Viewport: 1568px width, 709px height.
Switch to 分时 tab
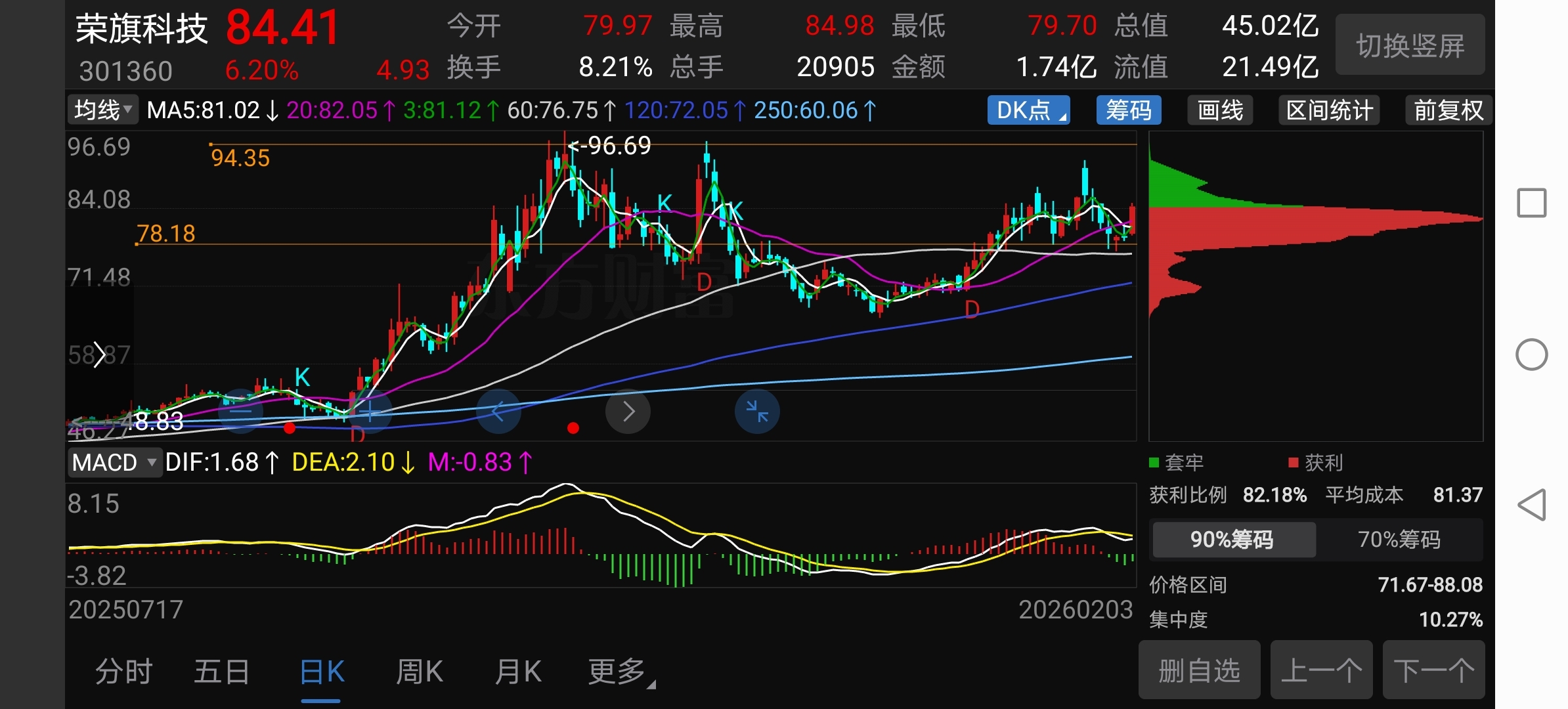pos(123,672)
